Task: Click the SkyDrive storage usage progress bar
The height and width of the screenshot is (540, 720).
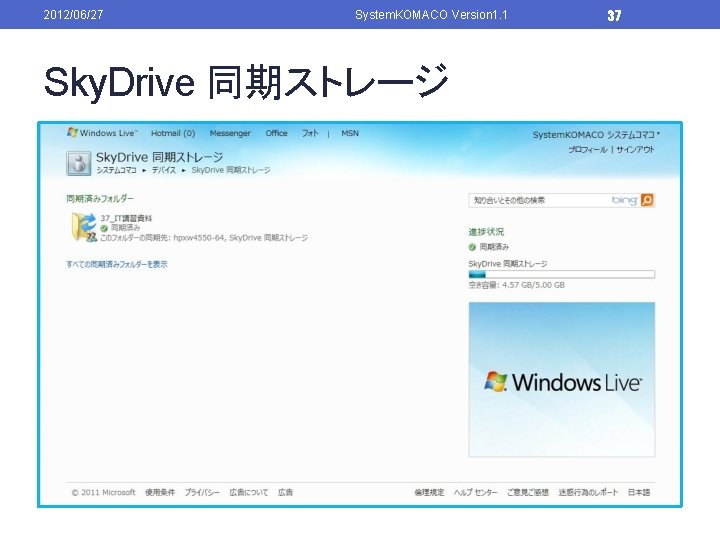Action: coord(562,275)
